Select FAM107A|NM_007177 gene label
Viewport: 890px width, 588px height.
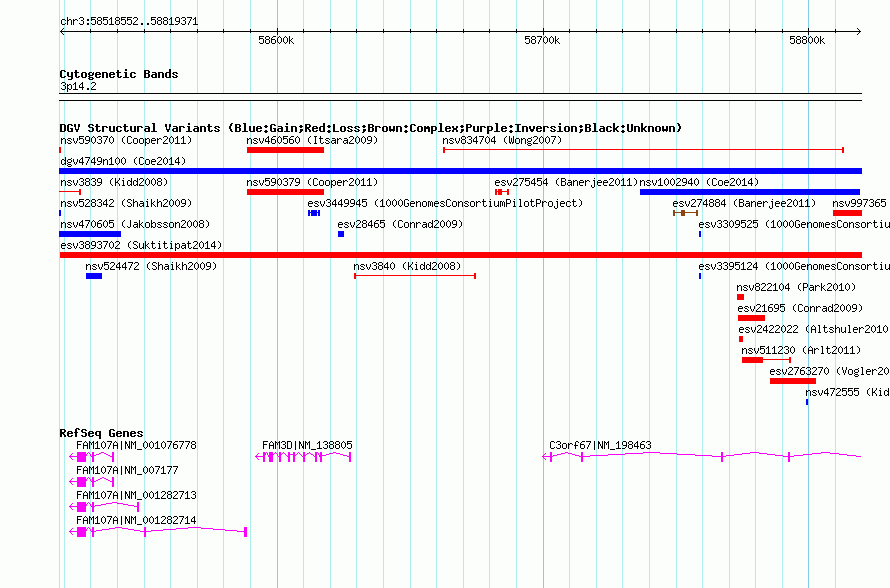pyautogui.click(x=127, y=471)
